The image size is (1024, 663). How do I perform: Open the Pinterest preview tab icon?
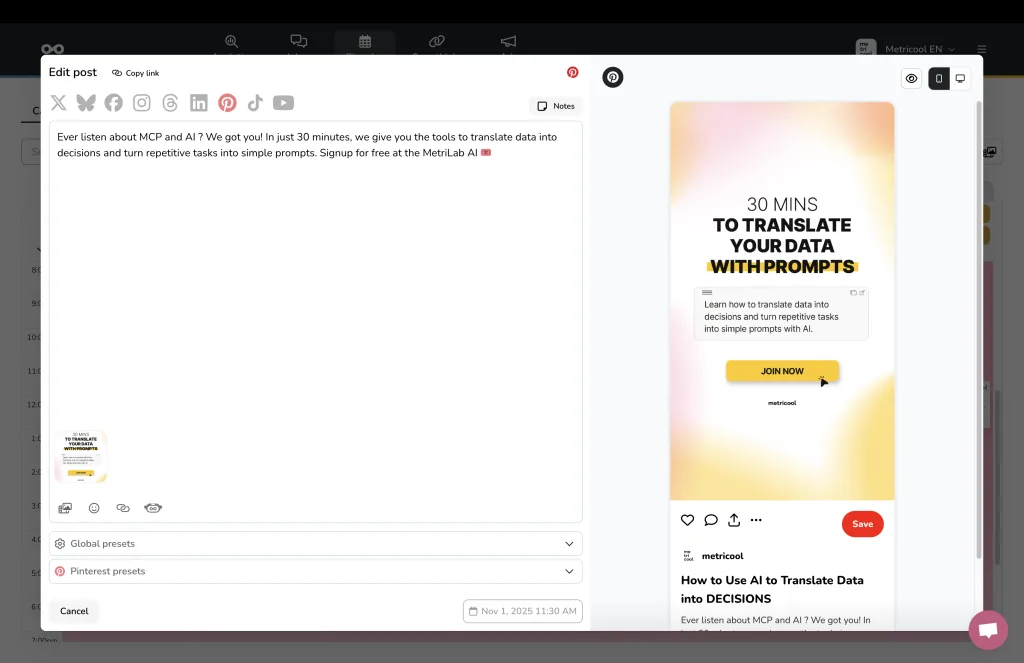pos(613,77)
